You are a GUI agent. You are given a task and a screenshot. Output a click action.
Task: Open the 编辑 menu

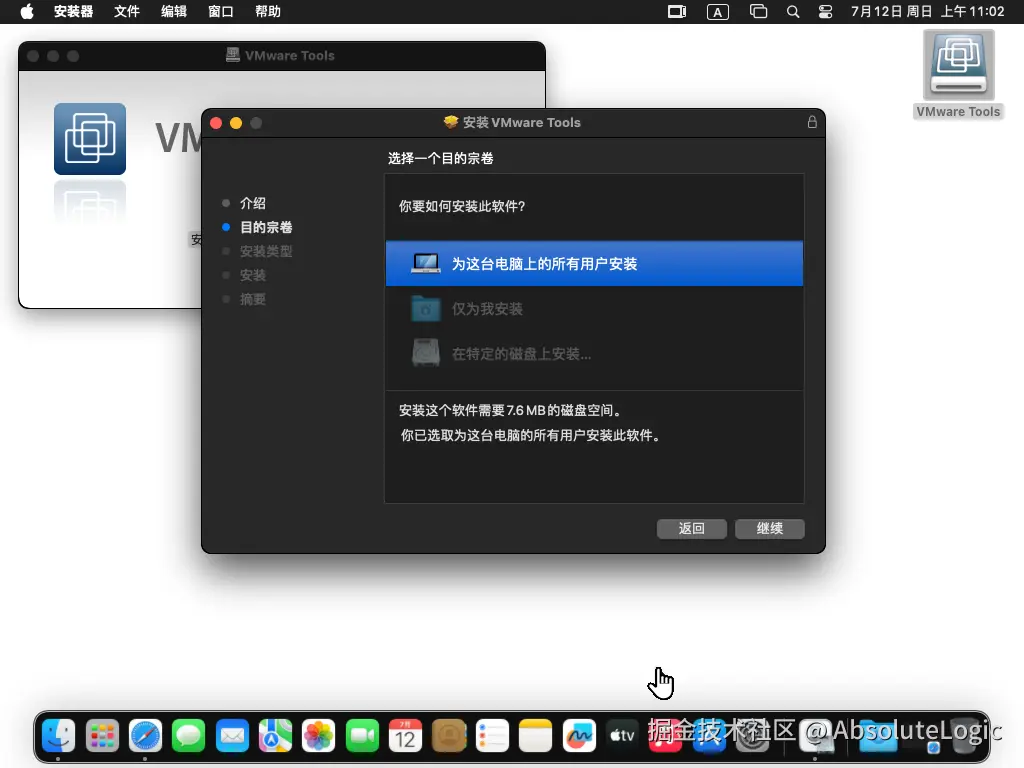[174, 12]
